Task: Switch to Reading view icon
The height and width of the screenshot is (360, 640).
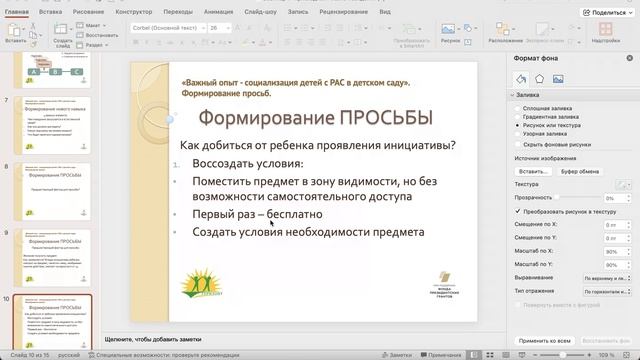Action: click(x=506, y=355)
